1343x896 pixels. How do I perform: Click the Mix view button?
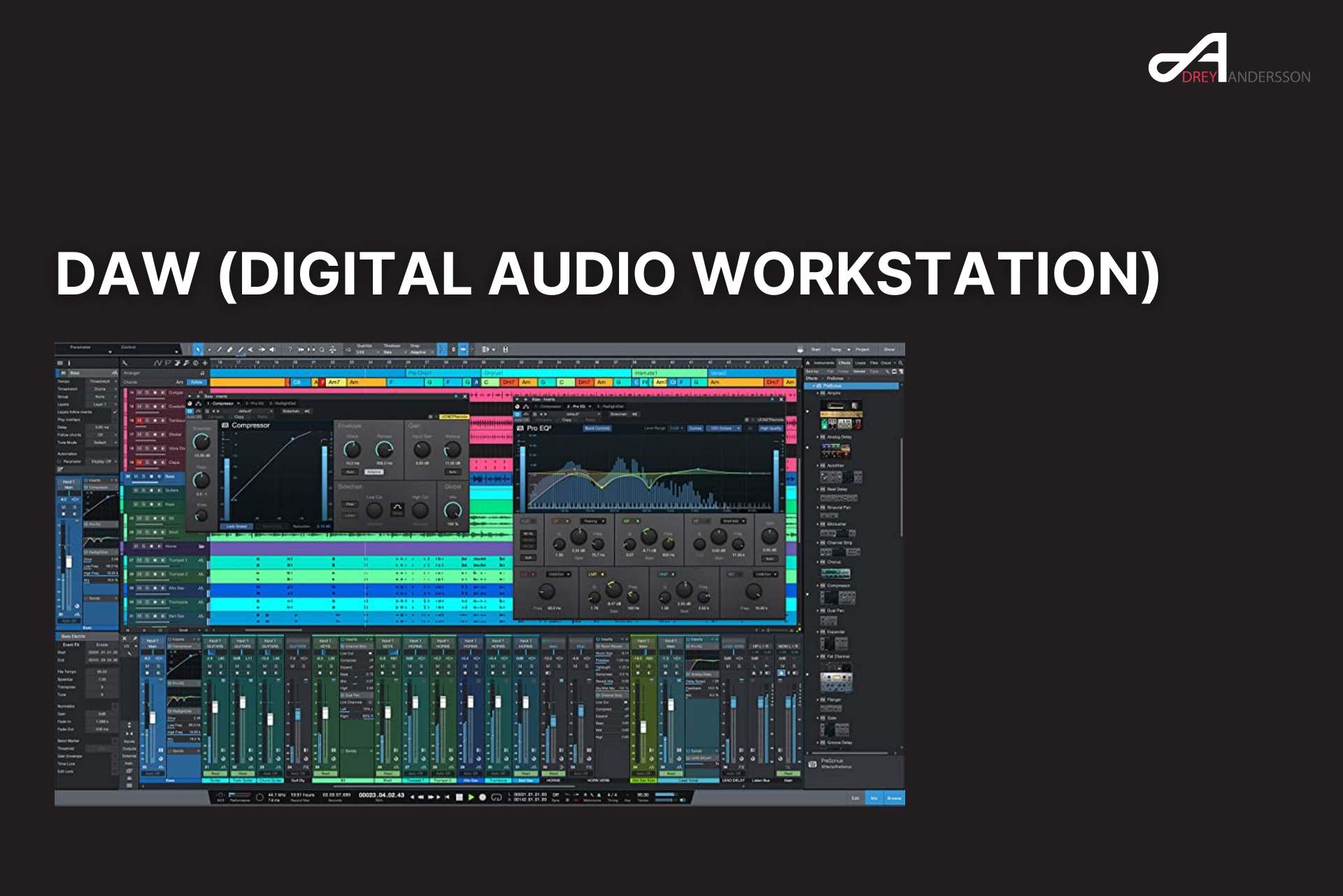pos(874,797)
